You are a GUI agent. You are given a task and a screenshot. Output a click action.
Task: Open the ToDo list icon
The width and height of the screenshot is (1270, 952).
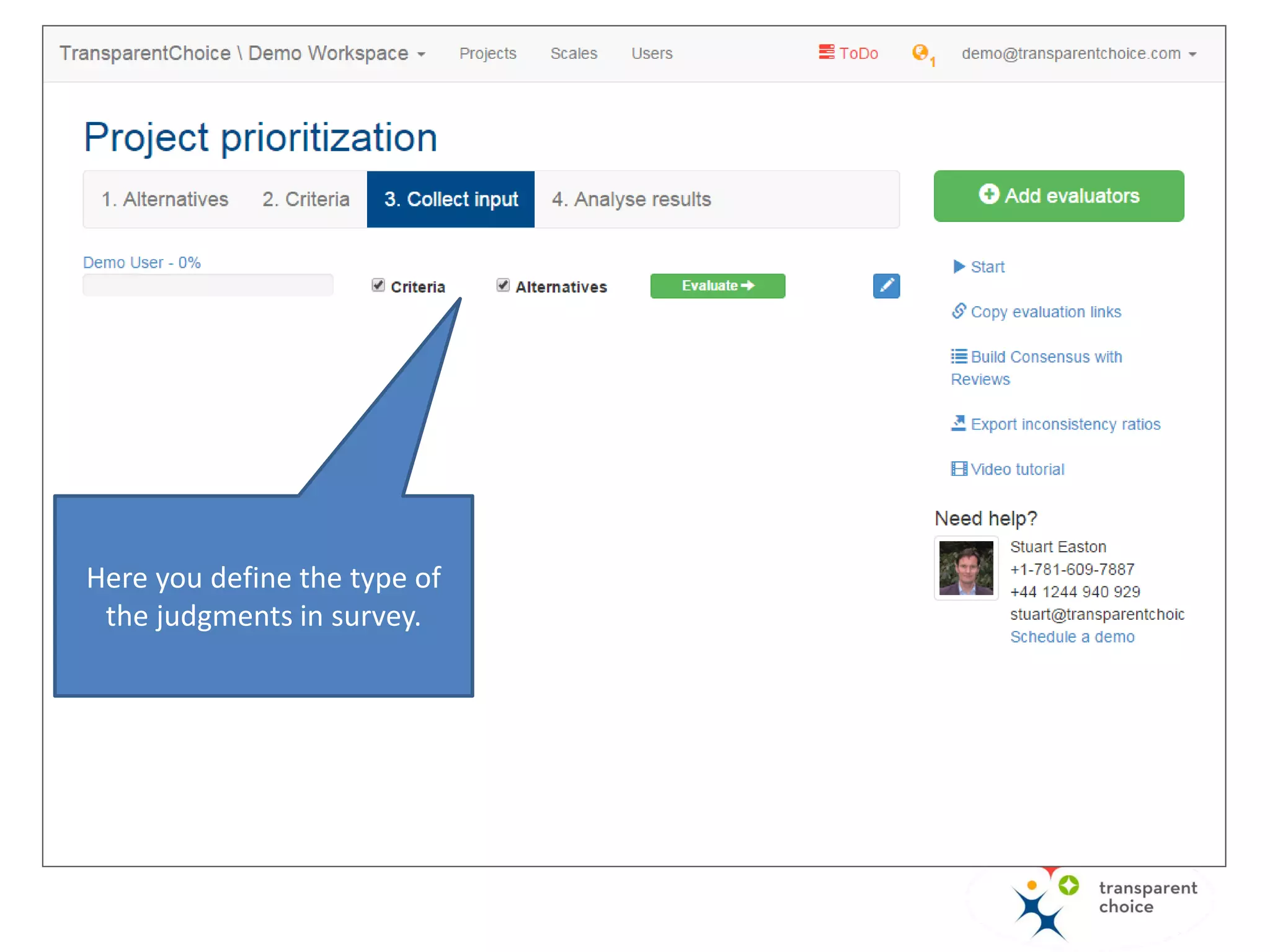[826, 52]
